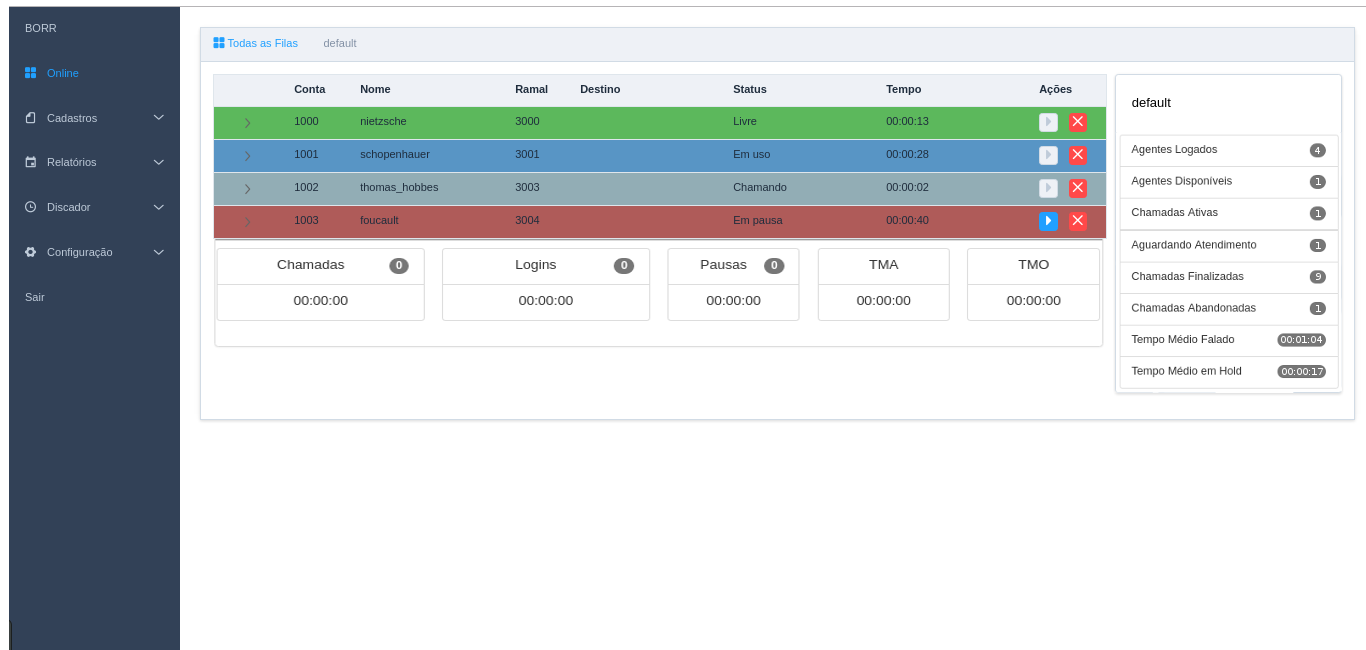This screenshot has width=1366, height=650.
Task: Expand row details for account 1003
Action: 247,222
